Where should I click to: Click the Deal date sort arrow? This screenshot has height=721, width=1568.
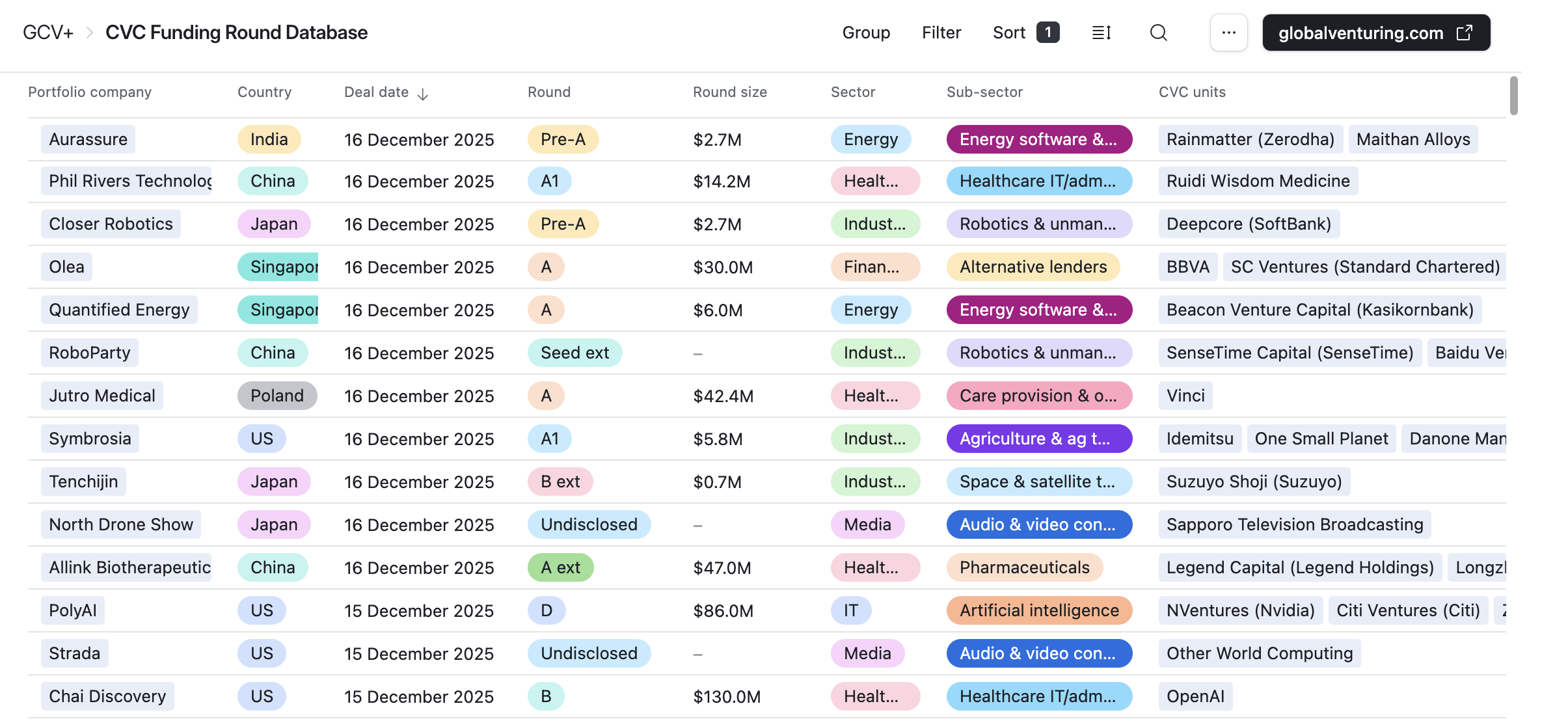(x=423, y=94)
